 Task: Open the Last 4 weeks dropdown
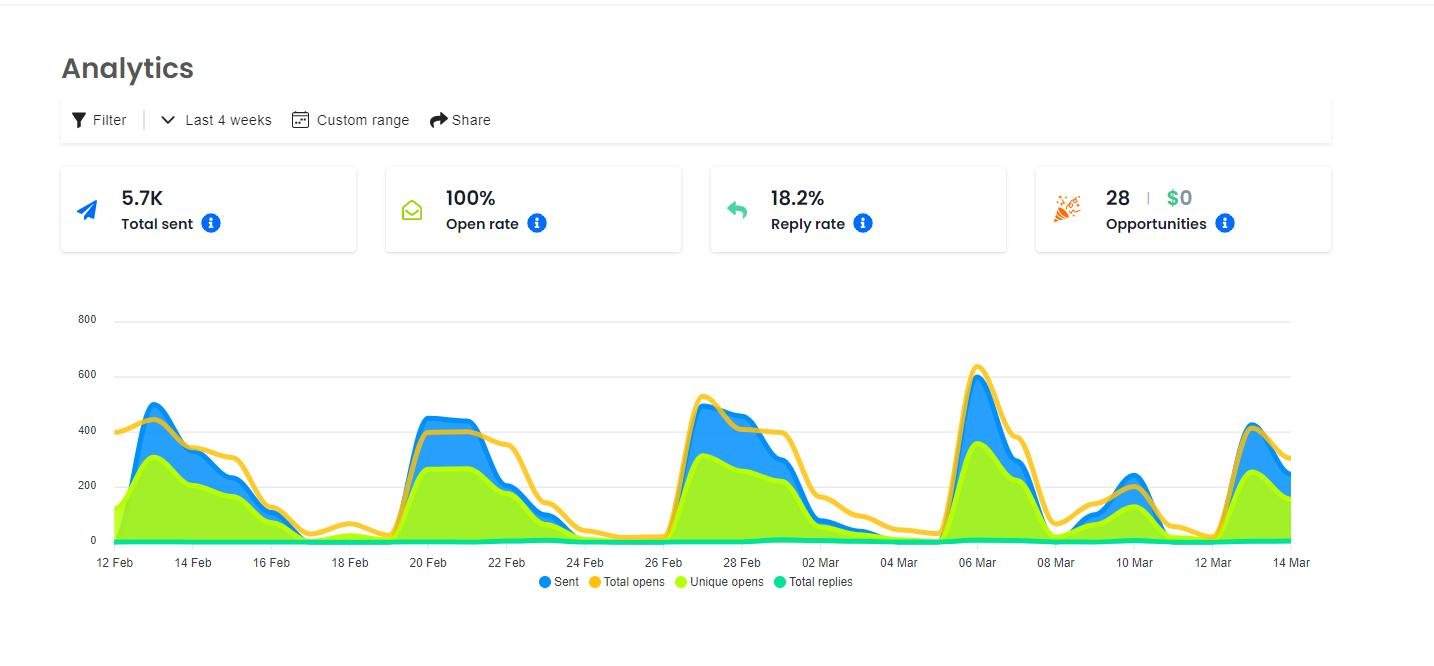click(228, 120)
